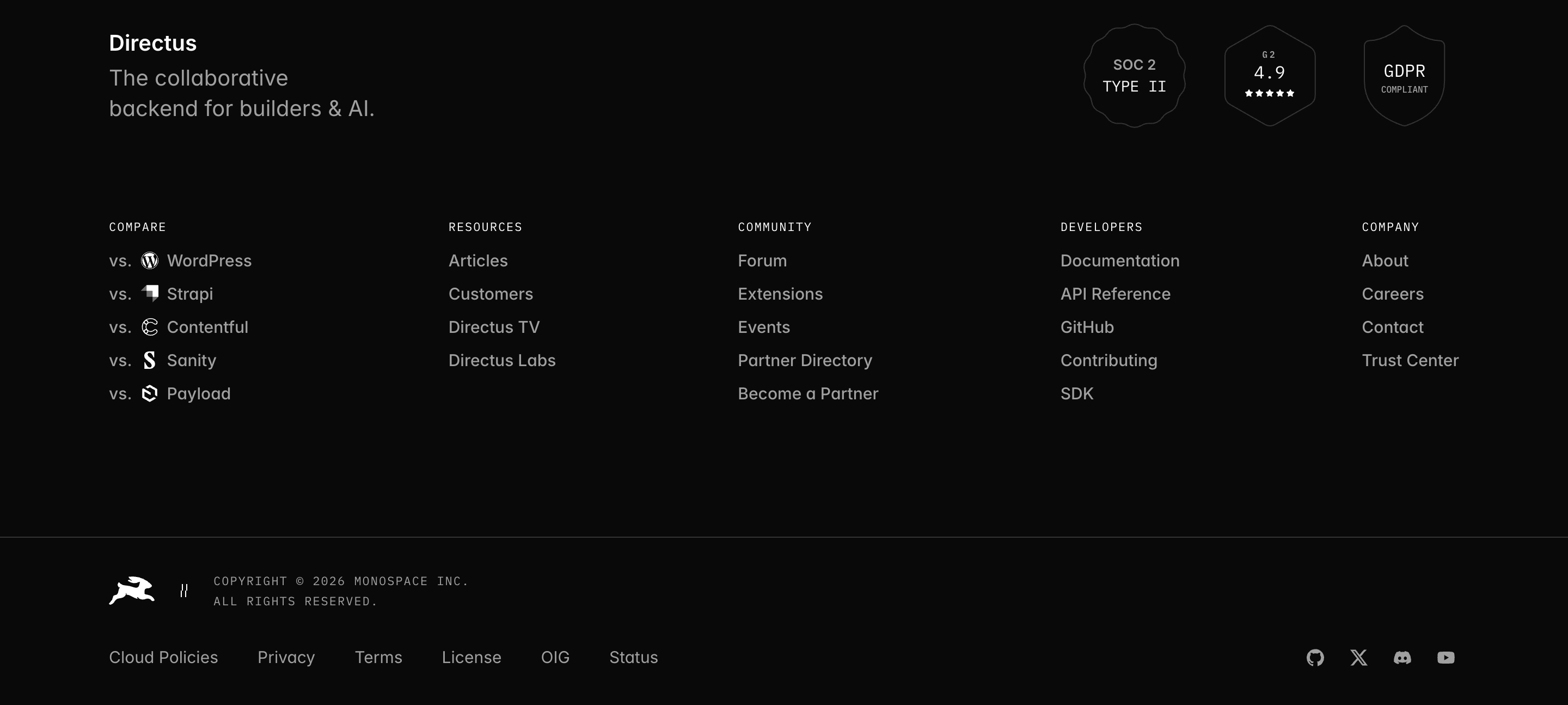Open the community Forum link
Screen dimensions: 1568x705
762,261
